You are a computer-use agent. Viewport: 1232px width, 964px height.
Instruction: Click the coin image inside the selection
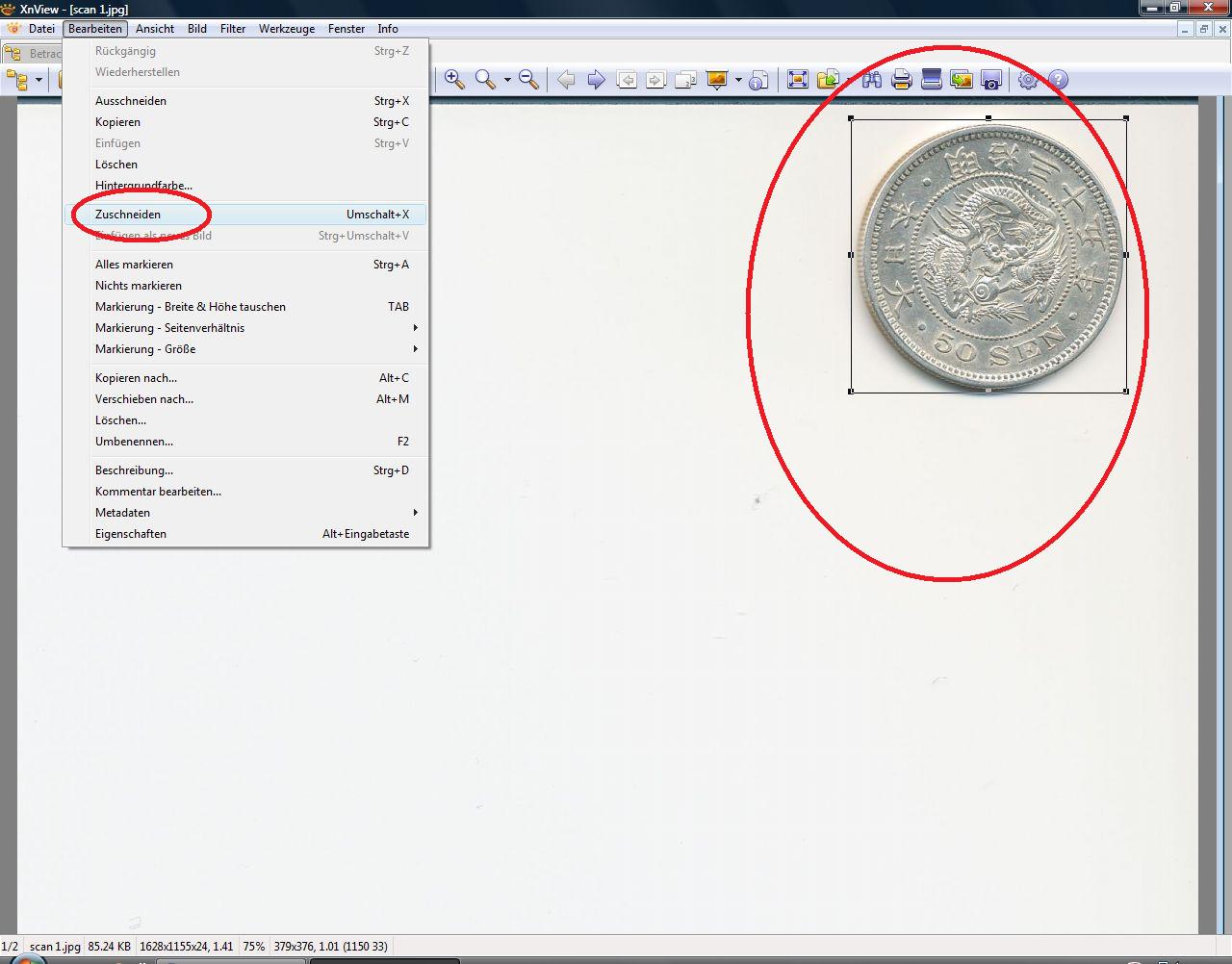tap(988, 256)
